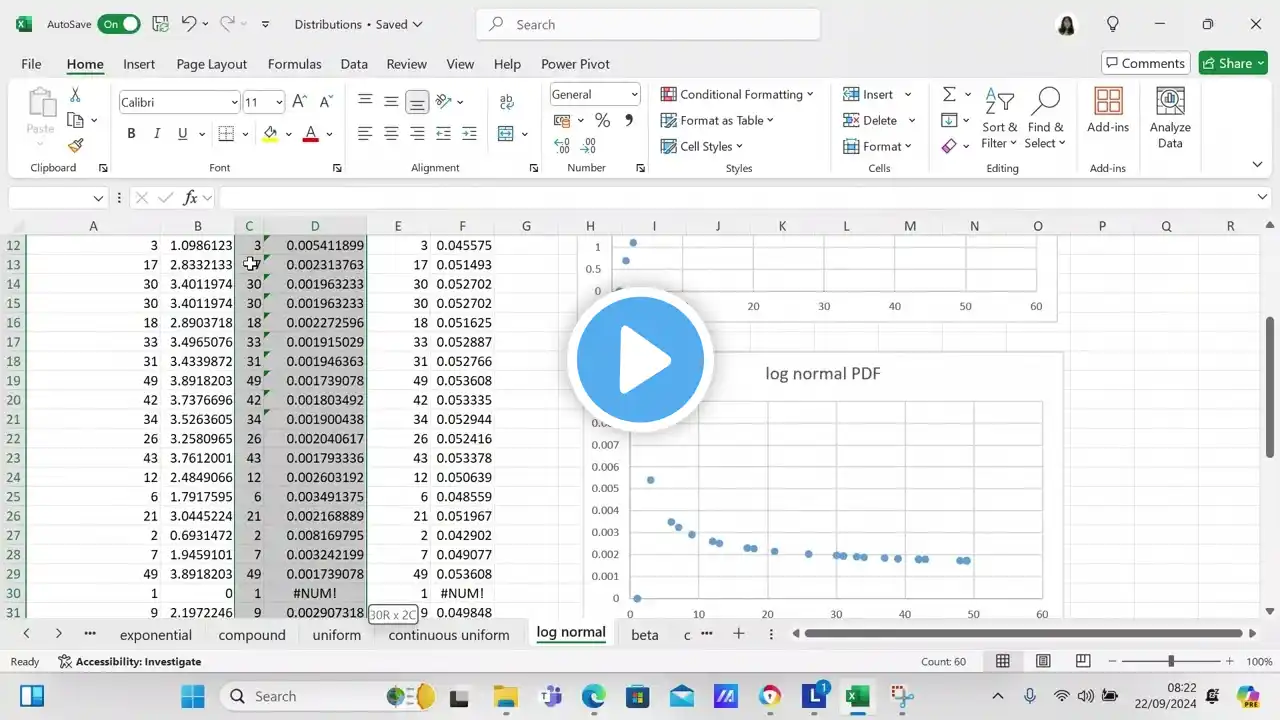Image resolution: width=1280 pixels, height=720 pixels.
Task: Click the Insert Function fx icon
Action: point(190,198)
